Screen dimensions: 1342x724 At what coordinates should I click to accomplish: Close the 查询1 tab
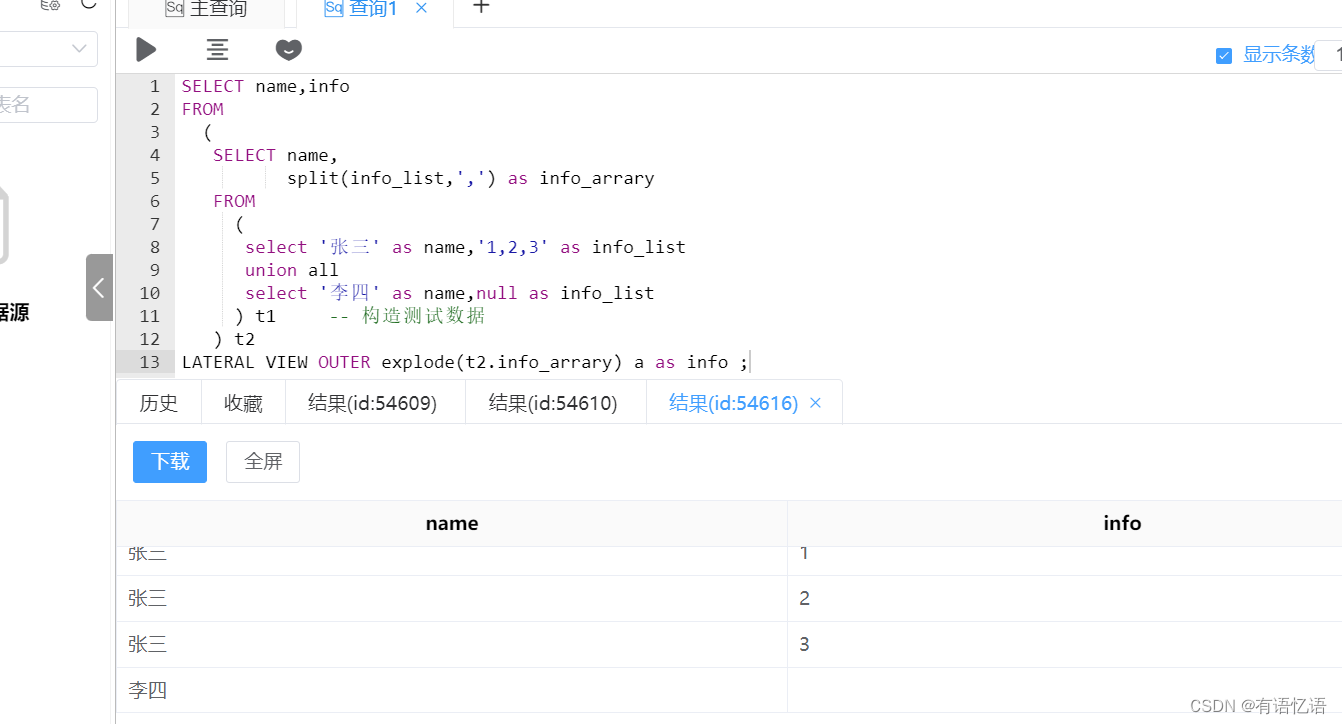click(421, 8)
